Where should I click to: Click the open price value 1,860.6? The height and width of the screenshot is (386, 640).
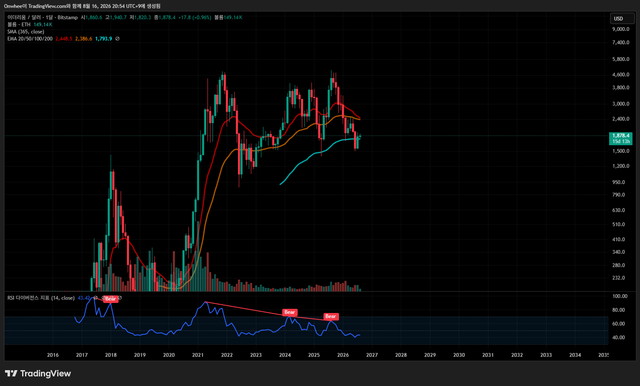coord(93,18)
